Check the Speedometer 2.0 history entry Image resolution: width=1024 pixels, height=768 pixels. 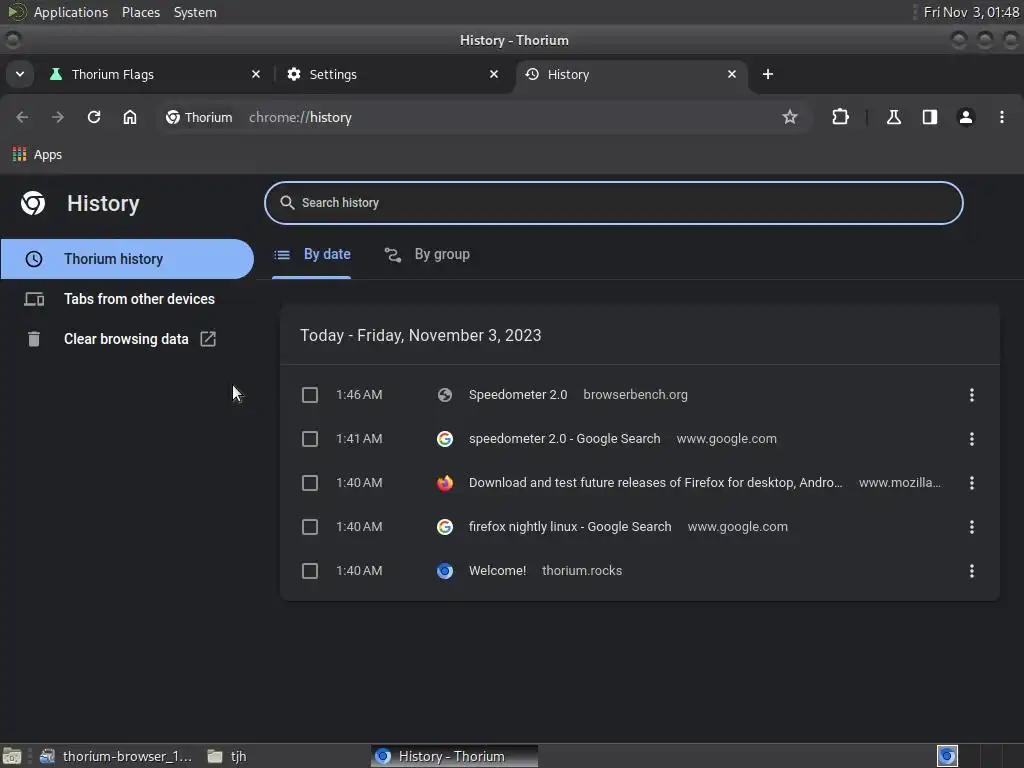(x=310, y=395)
